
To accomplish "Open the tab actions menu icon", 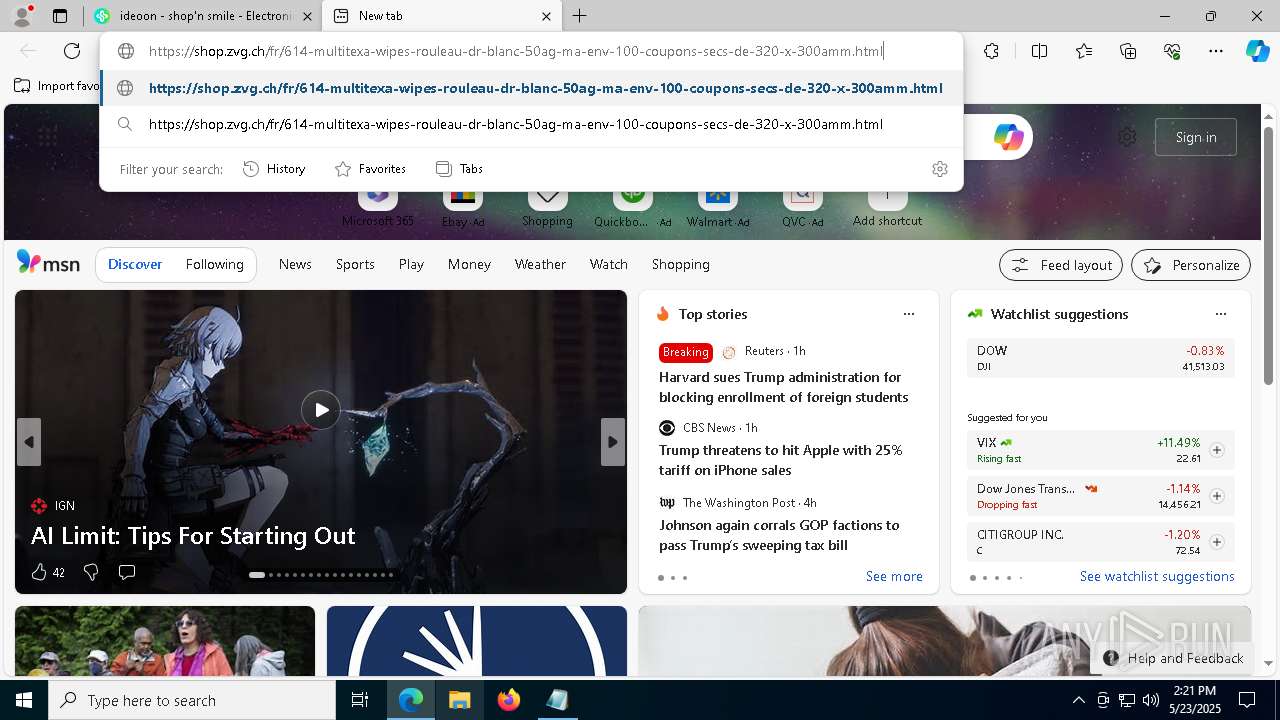I will [60, 16].
